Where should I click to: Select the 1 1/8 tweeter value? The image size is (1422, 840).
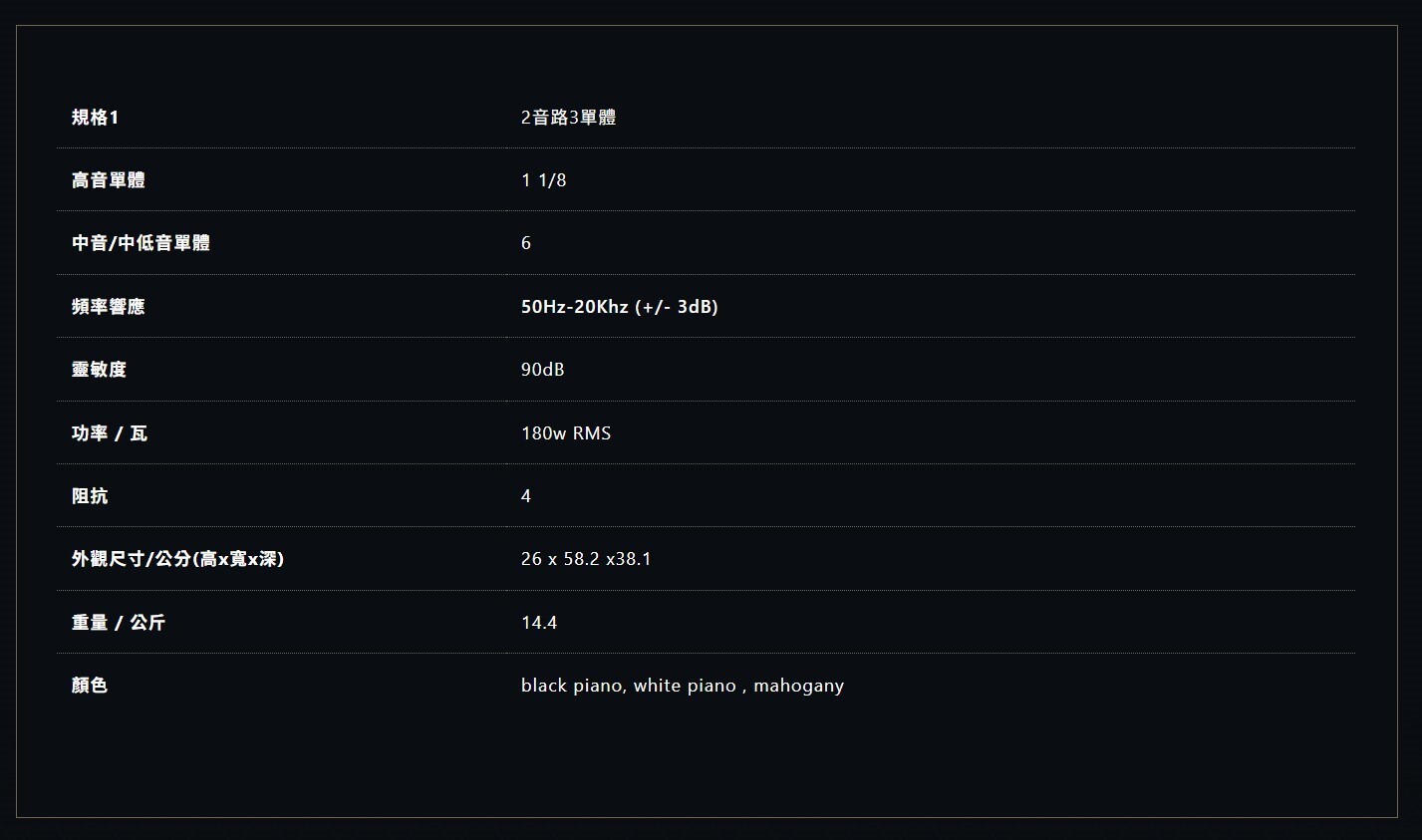point(543,180)
